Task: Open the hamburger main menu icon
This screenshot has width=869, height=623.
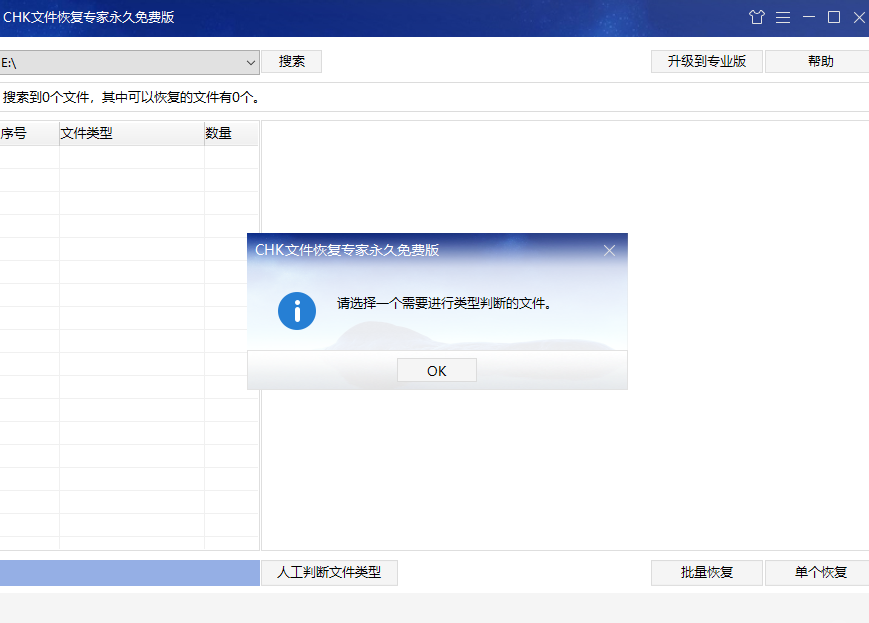Action: [783, 17]
